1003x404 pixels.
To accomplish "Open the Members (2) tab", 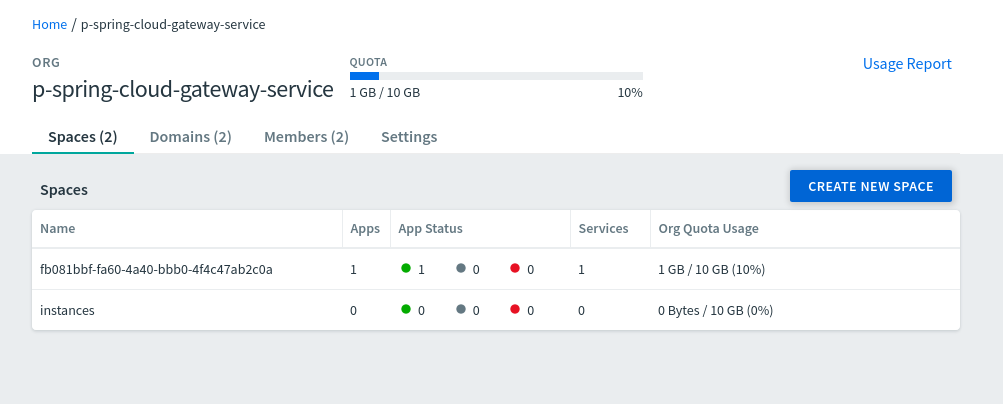I will click(306, 137).
